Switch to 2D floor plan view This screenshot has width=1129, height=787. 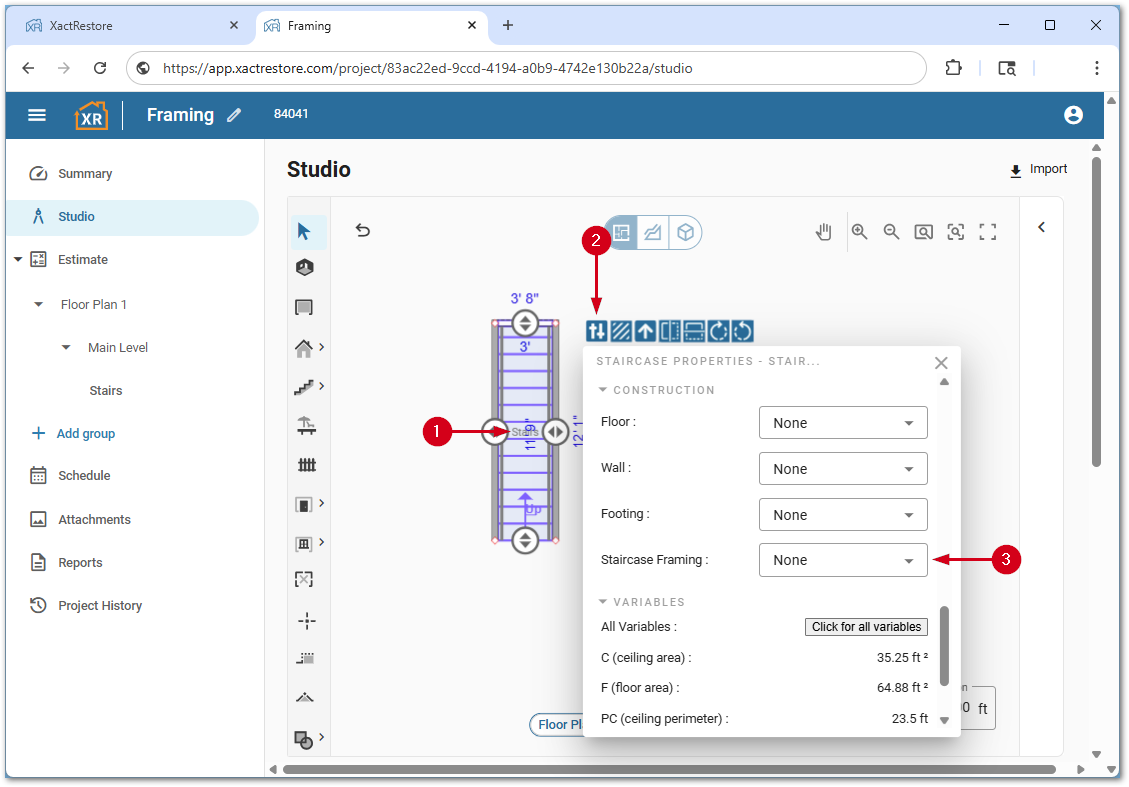click(621, 232)
